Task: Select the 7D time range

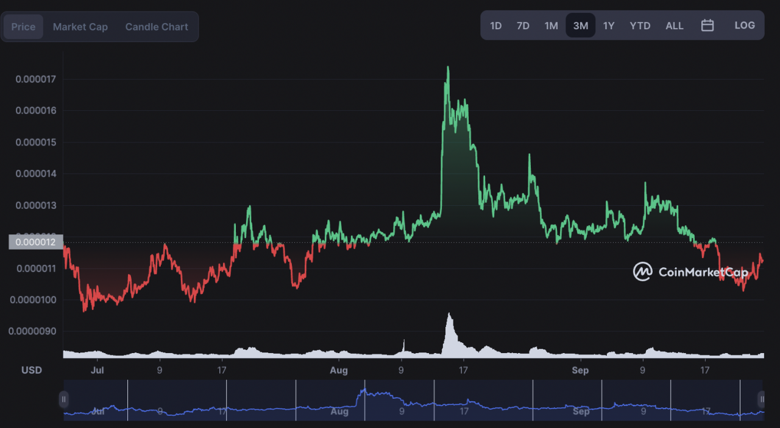Action: tap(523, 26)
